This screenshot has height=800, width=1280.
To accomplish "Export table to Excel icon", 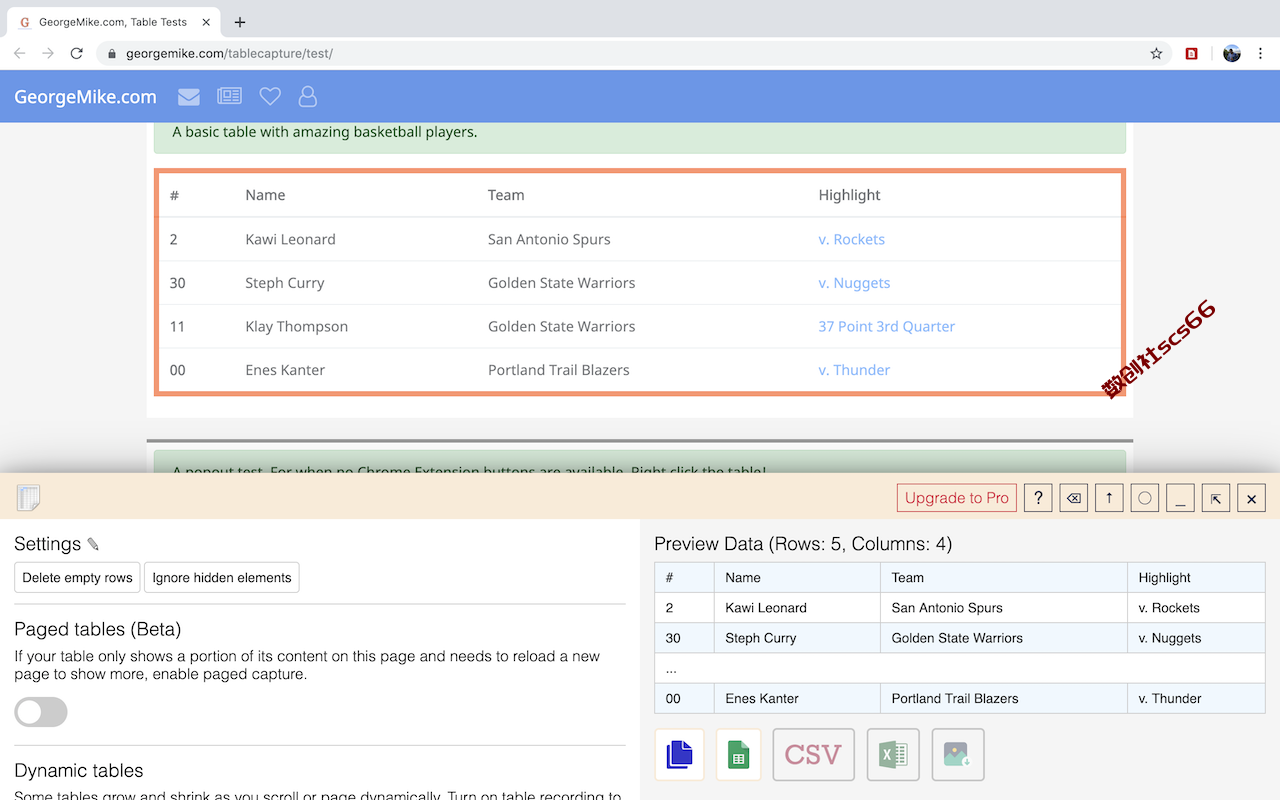I will [893, 754].
